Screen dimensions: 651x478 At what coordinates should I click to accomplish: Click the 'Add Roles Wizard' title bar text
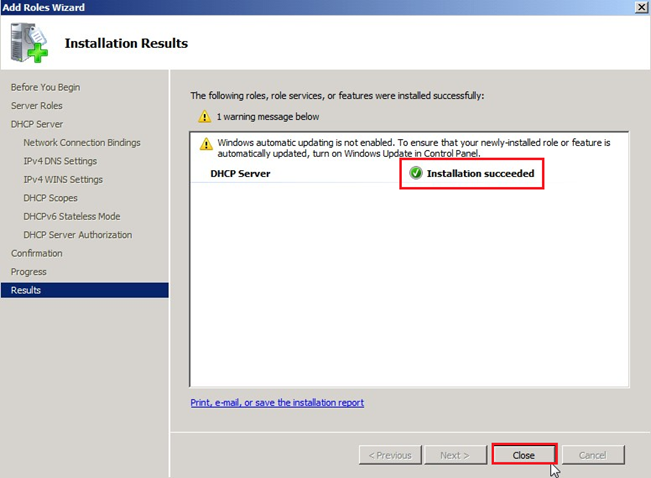tap(44, 7)
